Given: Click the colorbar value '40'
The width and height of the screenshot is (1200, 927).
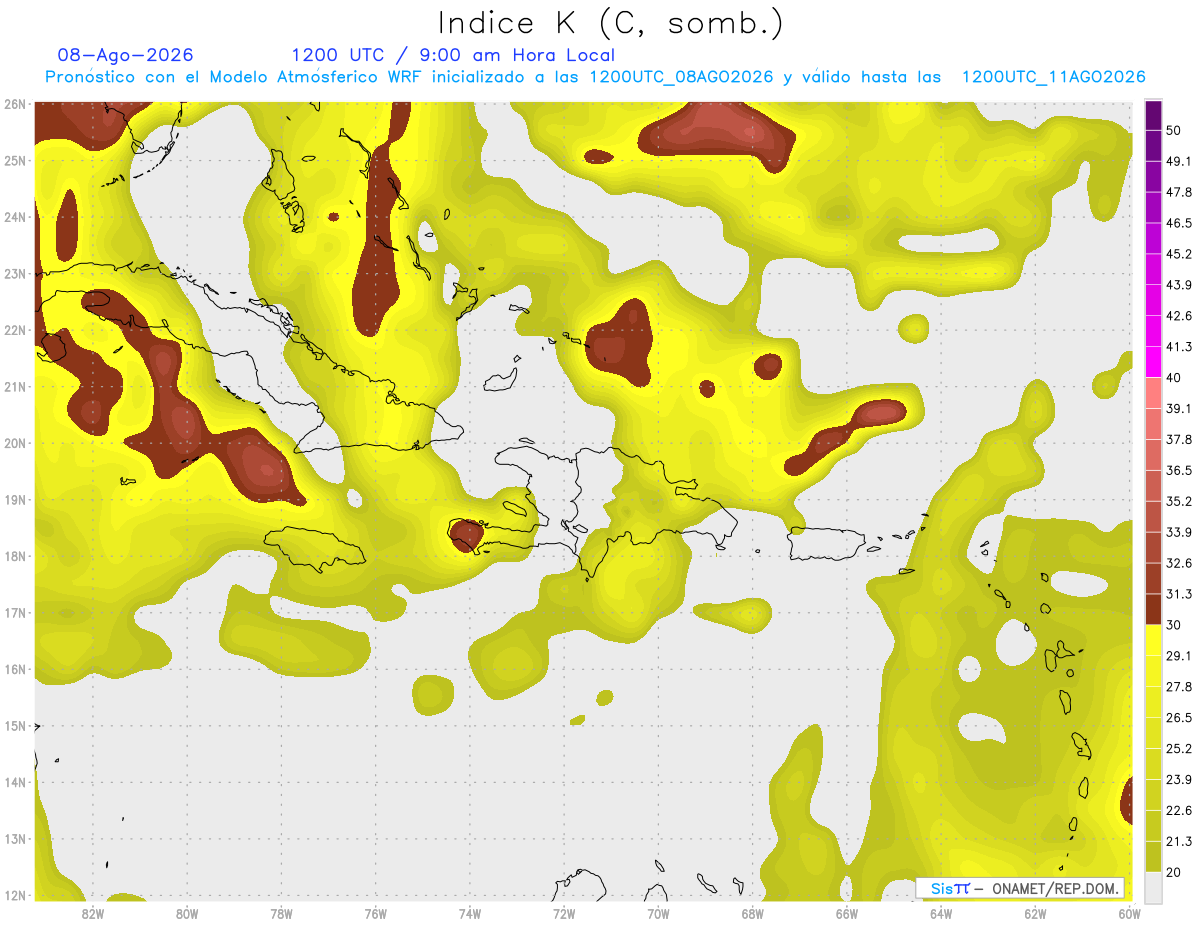Looking at the screenshot, I should coord(1175,378).
